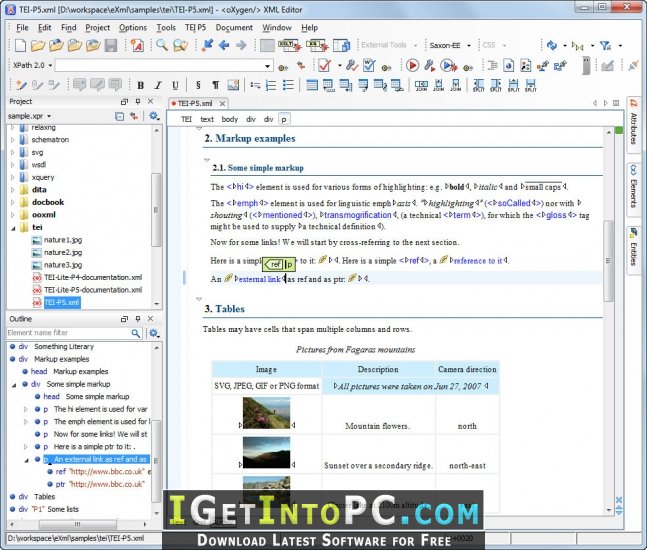
Task: Insert paragraph with pilcrow icon
Action: click(215, 85)
